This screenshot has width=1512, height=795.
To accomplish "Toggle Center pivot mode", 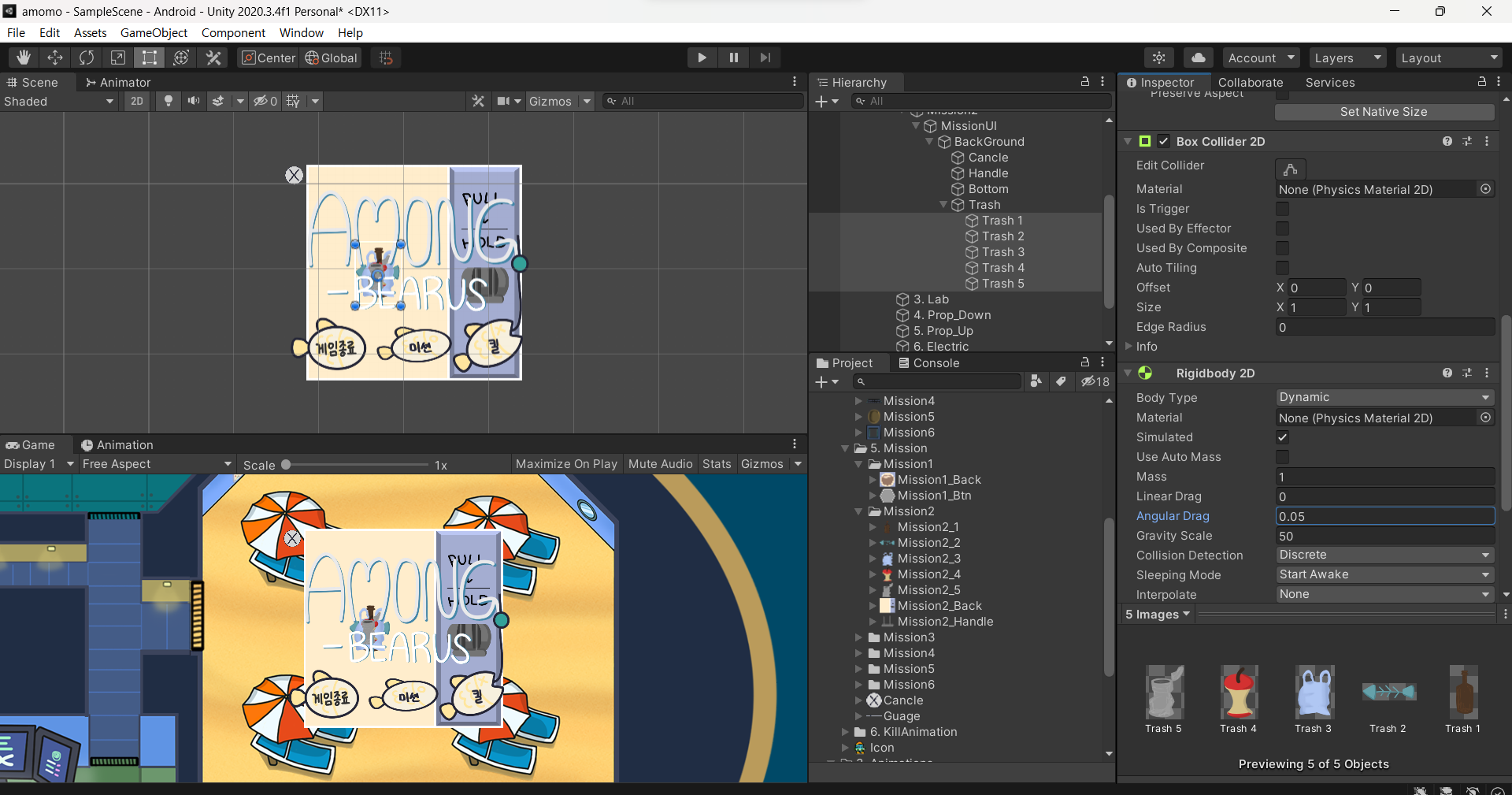I will 268,58.
